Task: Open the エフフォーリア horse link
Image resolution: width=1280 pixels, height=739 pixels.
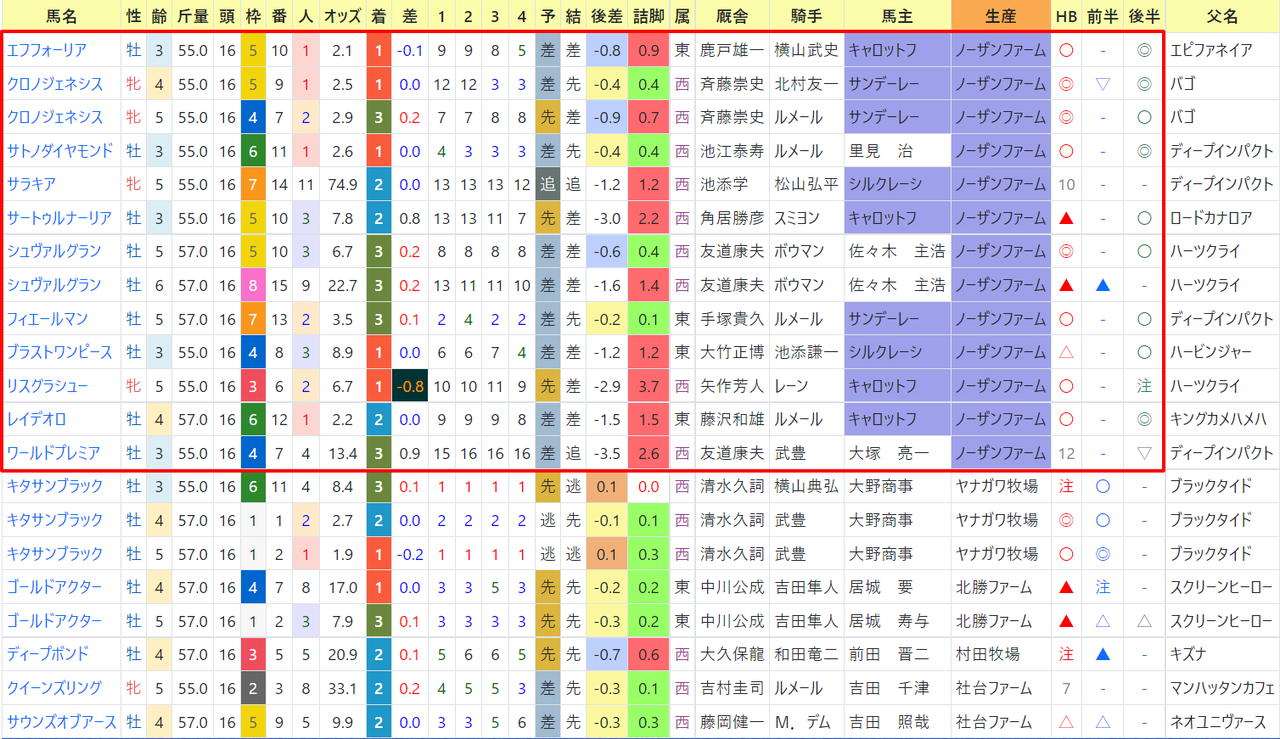Action: coord(46,50)
